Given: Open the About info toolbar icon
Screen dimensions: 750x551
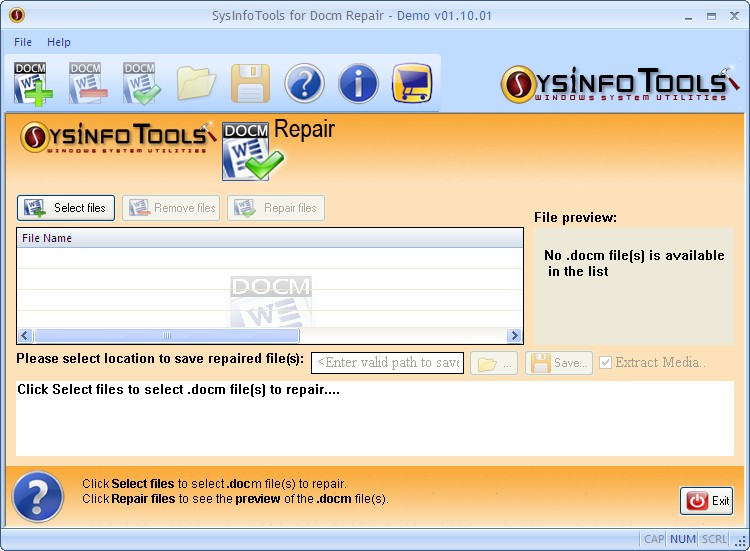Looking at the screenshot, I should [358, 83].
